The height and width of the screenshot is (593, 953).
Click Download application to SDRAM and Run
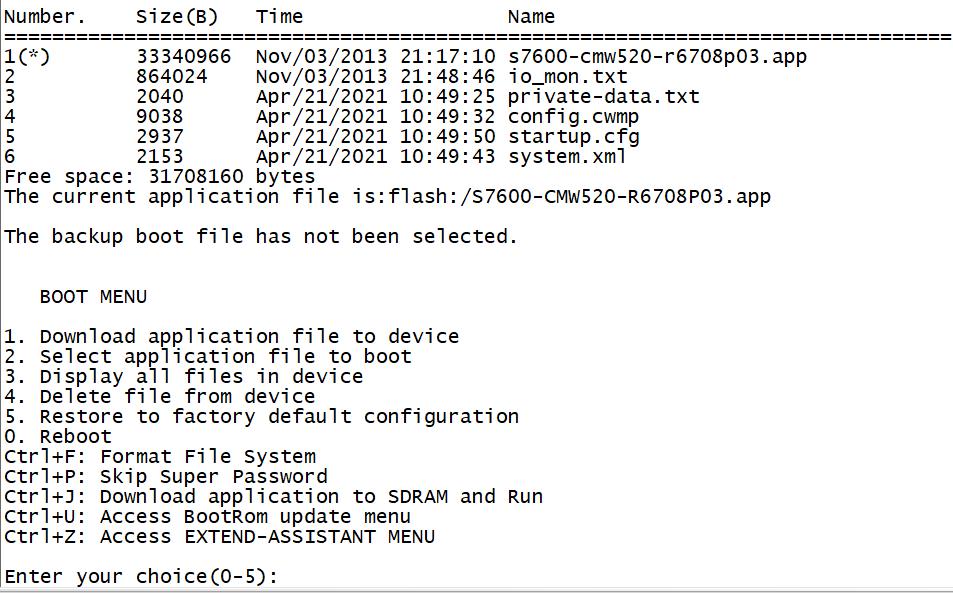273,497
